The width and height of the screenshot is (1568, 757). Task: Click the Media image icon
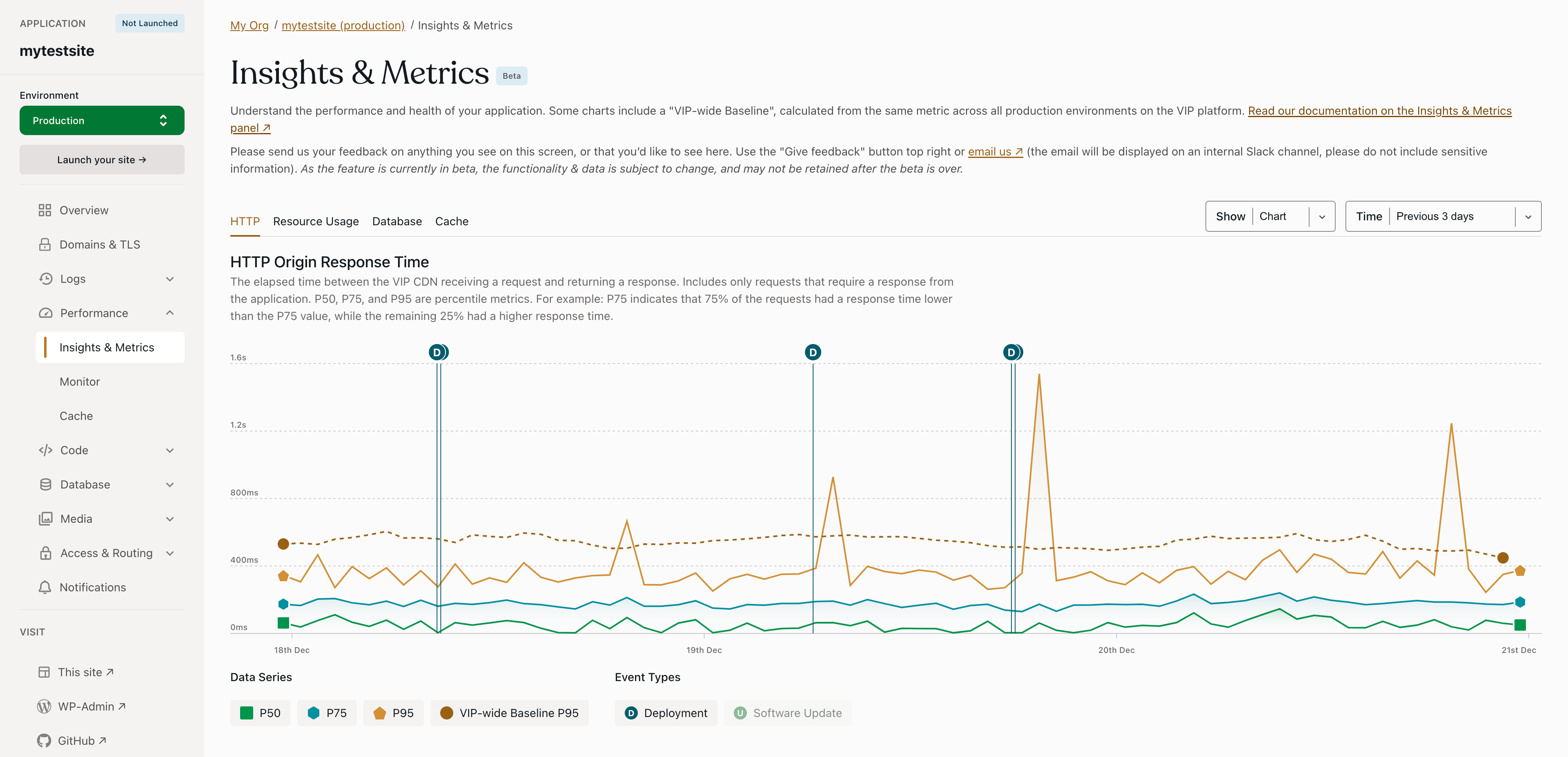(46, 518)
